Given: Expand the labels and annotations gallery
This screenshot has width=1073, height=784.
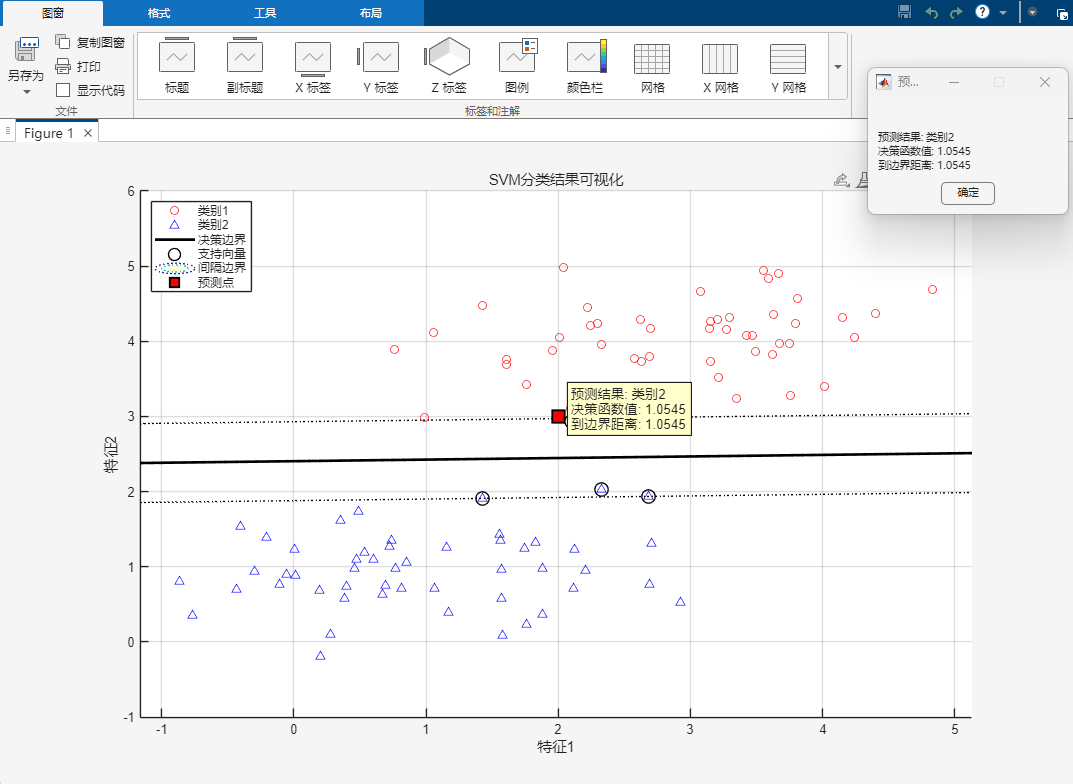Looking at the screenshot, I should [x=837, y=66].
